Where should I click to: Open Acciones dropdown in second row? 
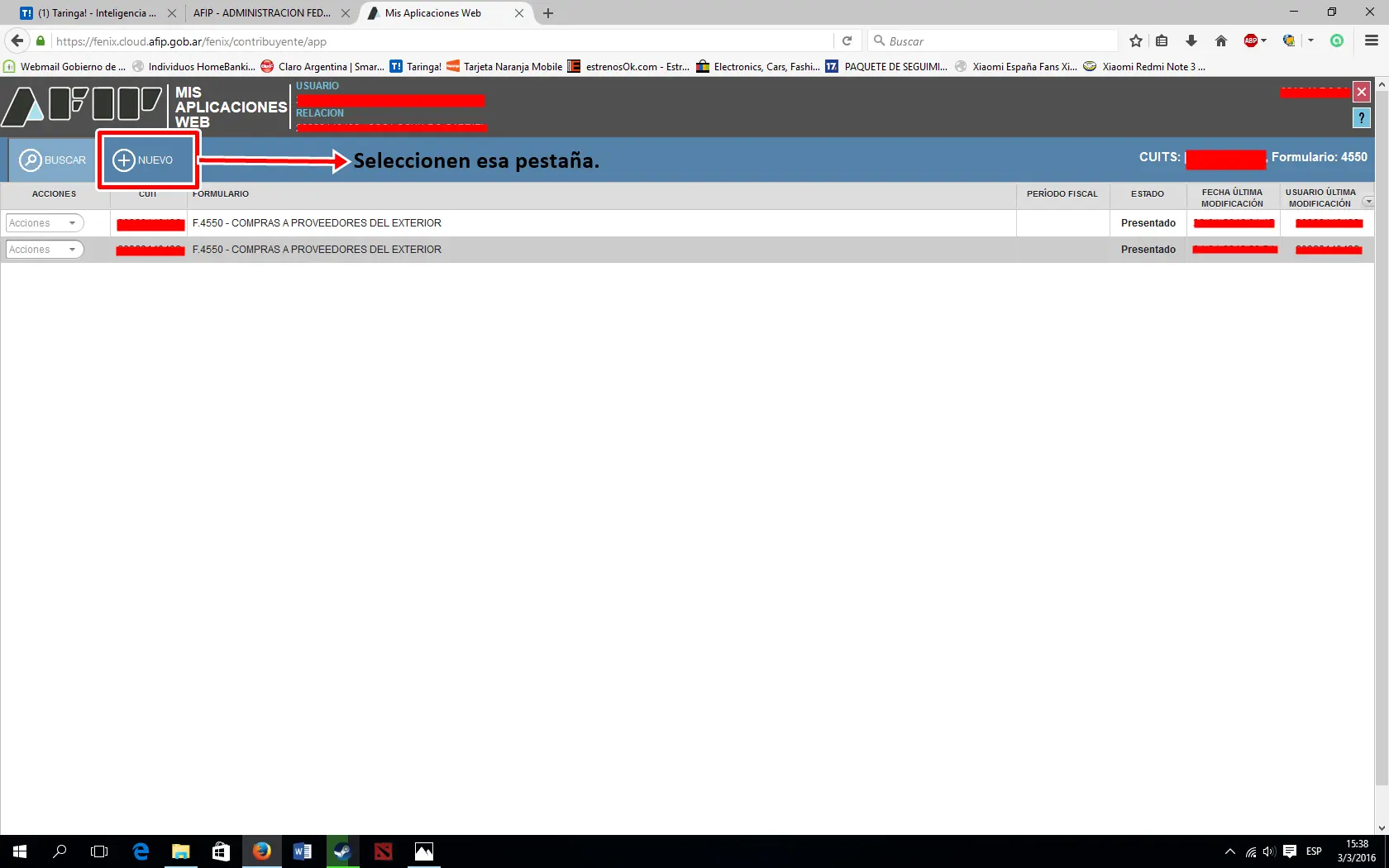45,250
